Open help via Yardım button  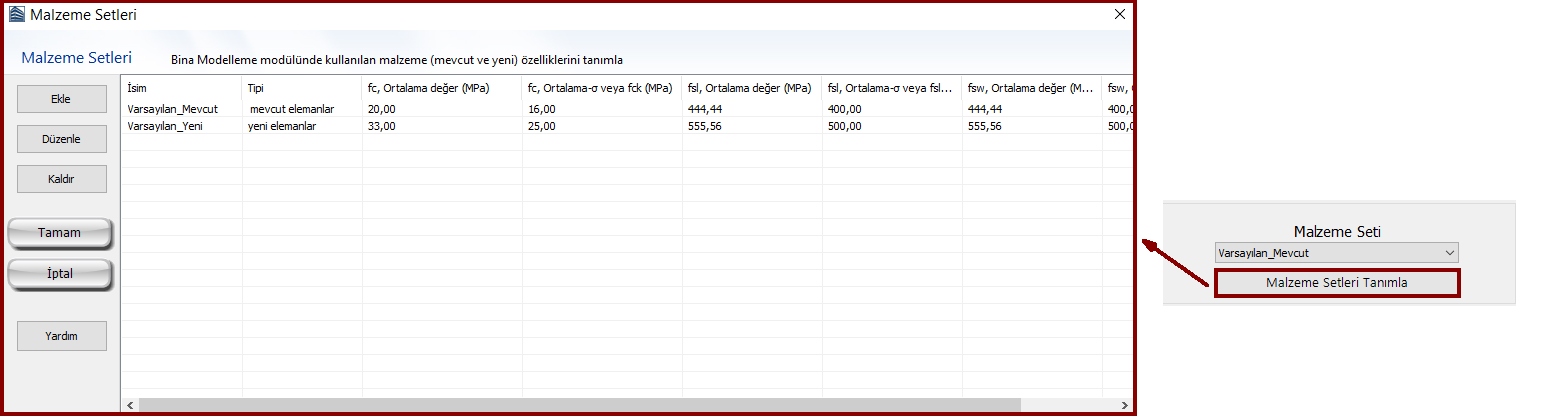(x=62, y=336)
